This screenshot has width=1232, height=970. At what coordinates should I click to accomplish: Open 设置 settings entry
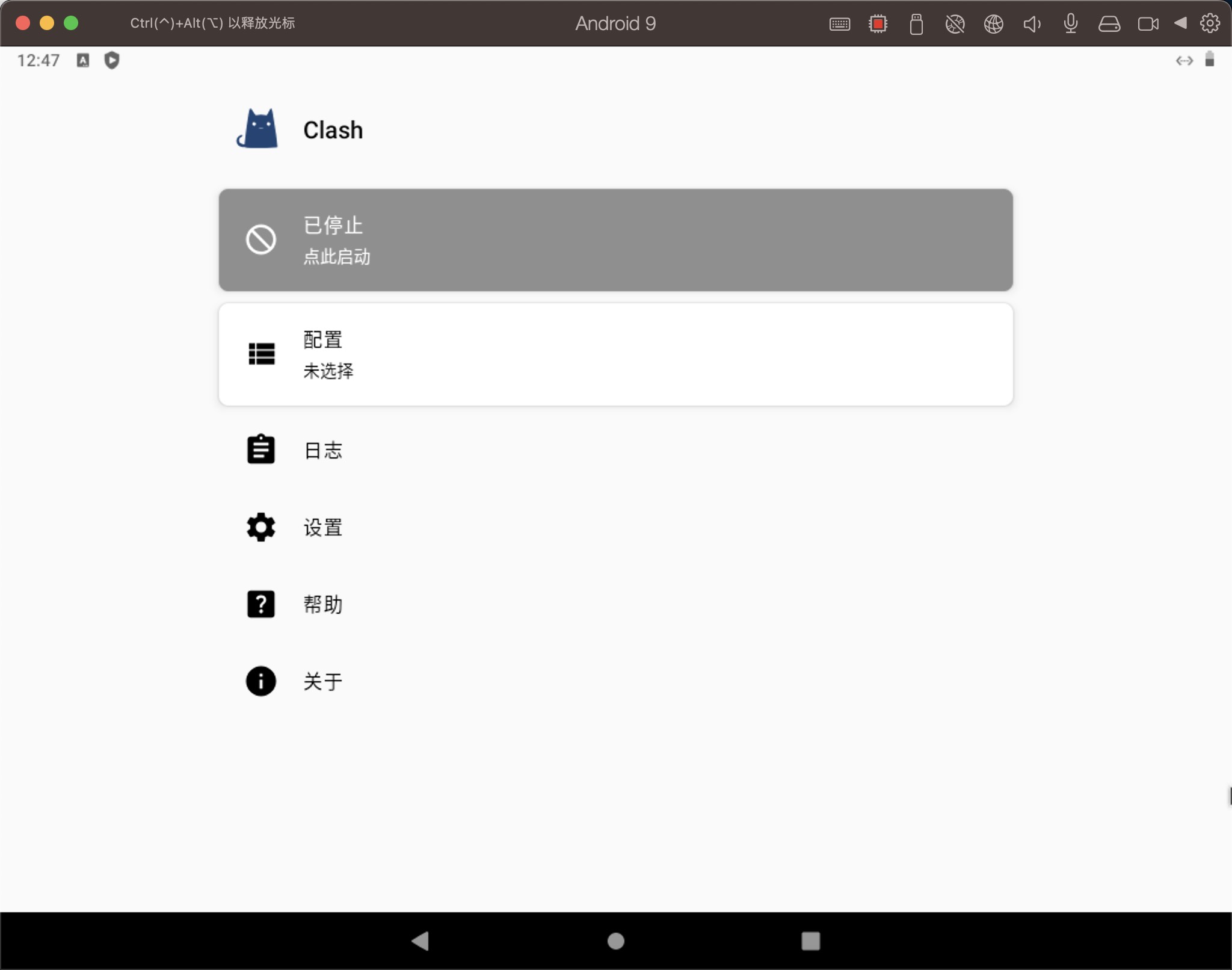322,527
